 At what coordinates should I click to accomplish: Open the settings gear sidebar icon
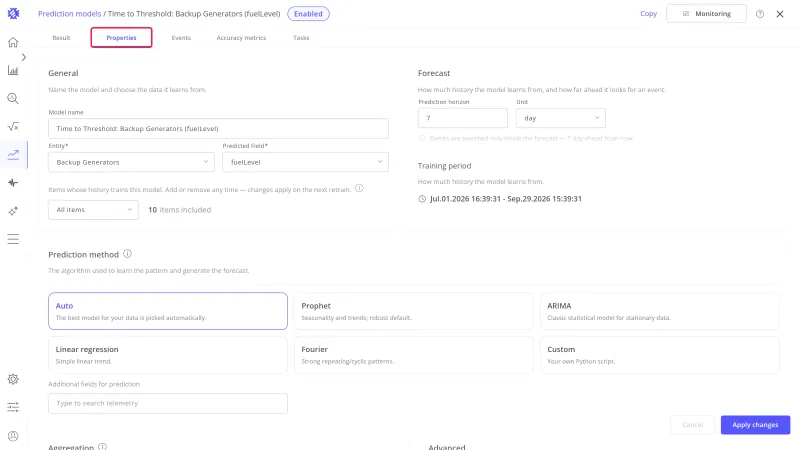[13, 379]
